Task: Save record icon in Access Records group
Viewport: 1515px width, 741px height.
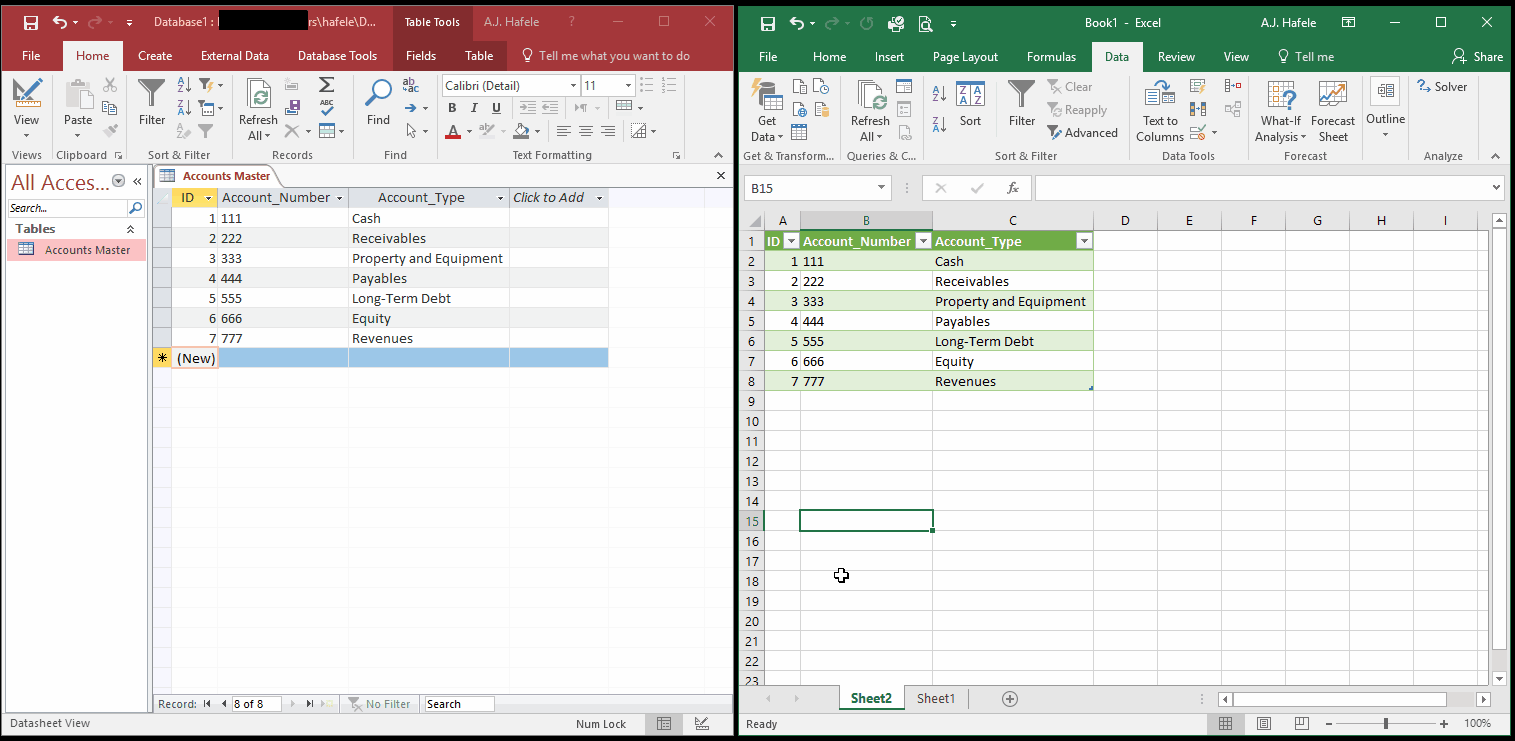Action: 293,108
